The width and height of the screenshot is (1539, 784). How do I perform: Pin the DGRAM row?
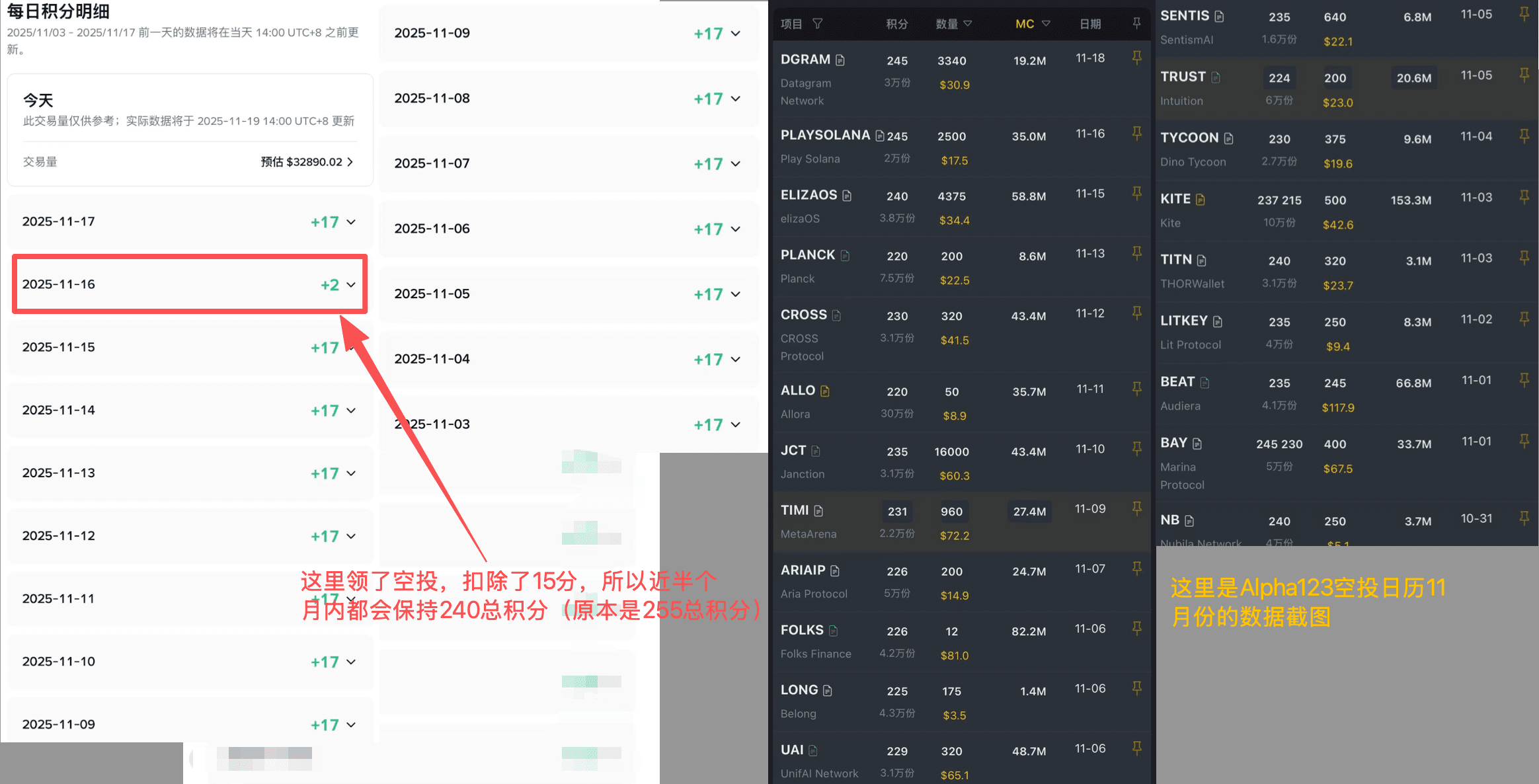[x=1136, y=58]
